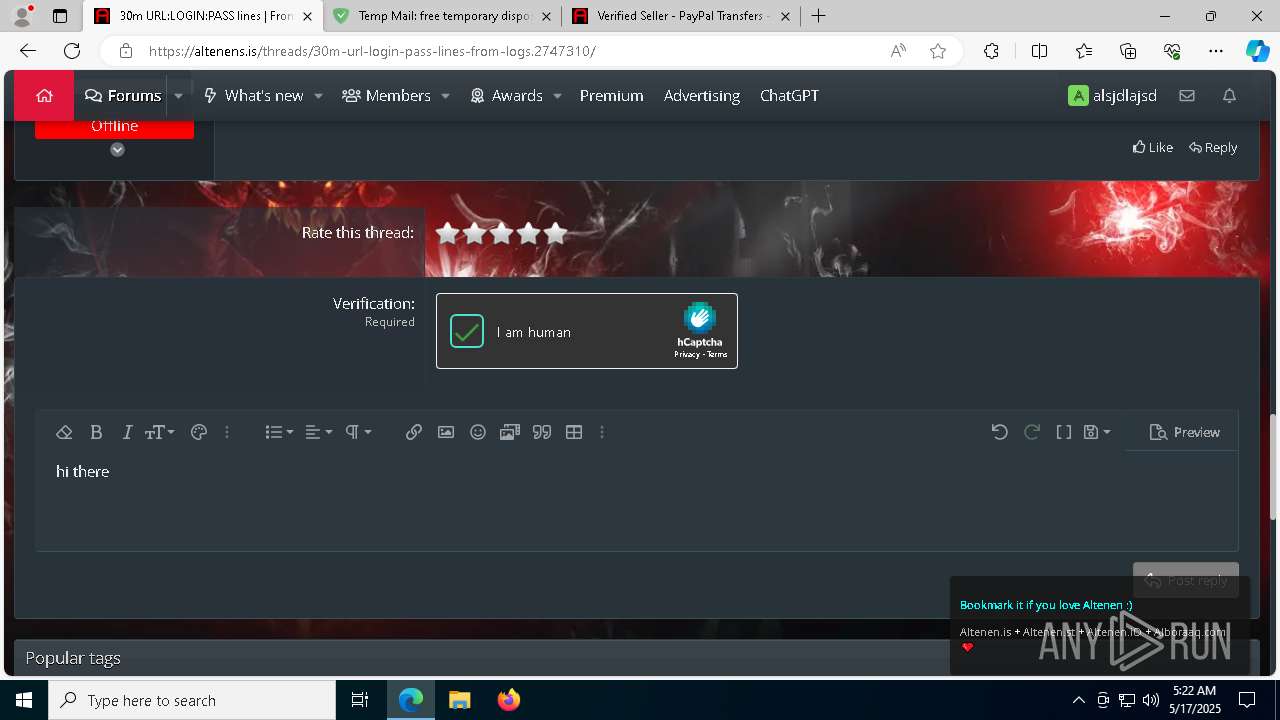Open the list type dropdown

click(279, 432)
